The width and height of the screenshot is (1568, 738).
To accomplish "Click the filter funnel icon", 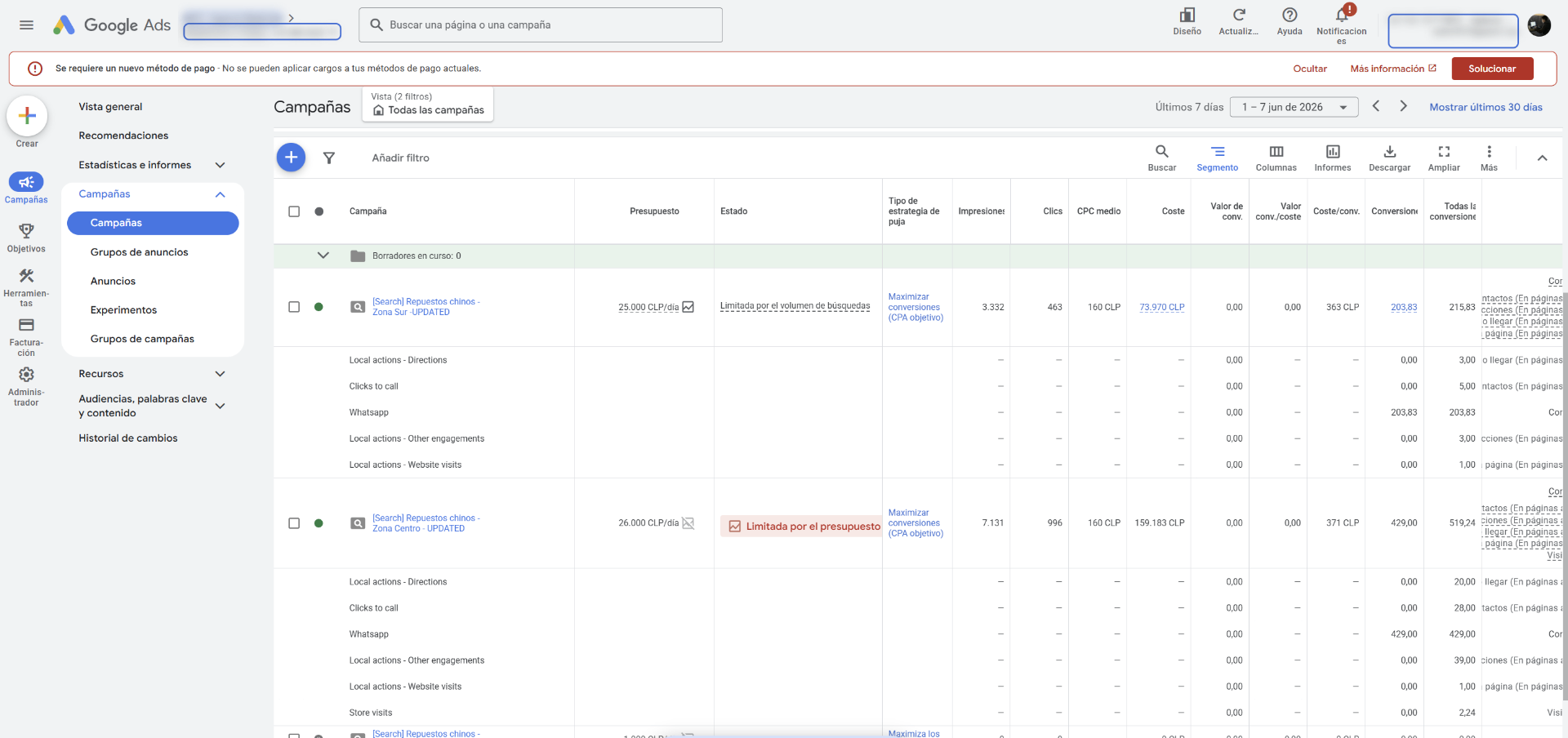I will pos(328,158).
